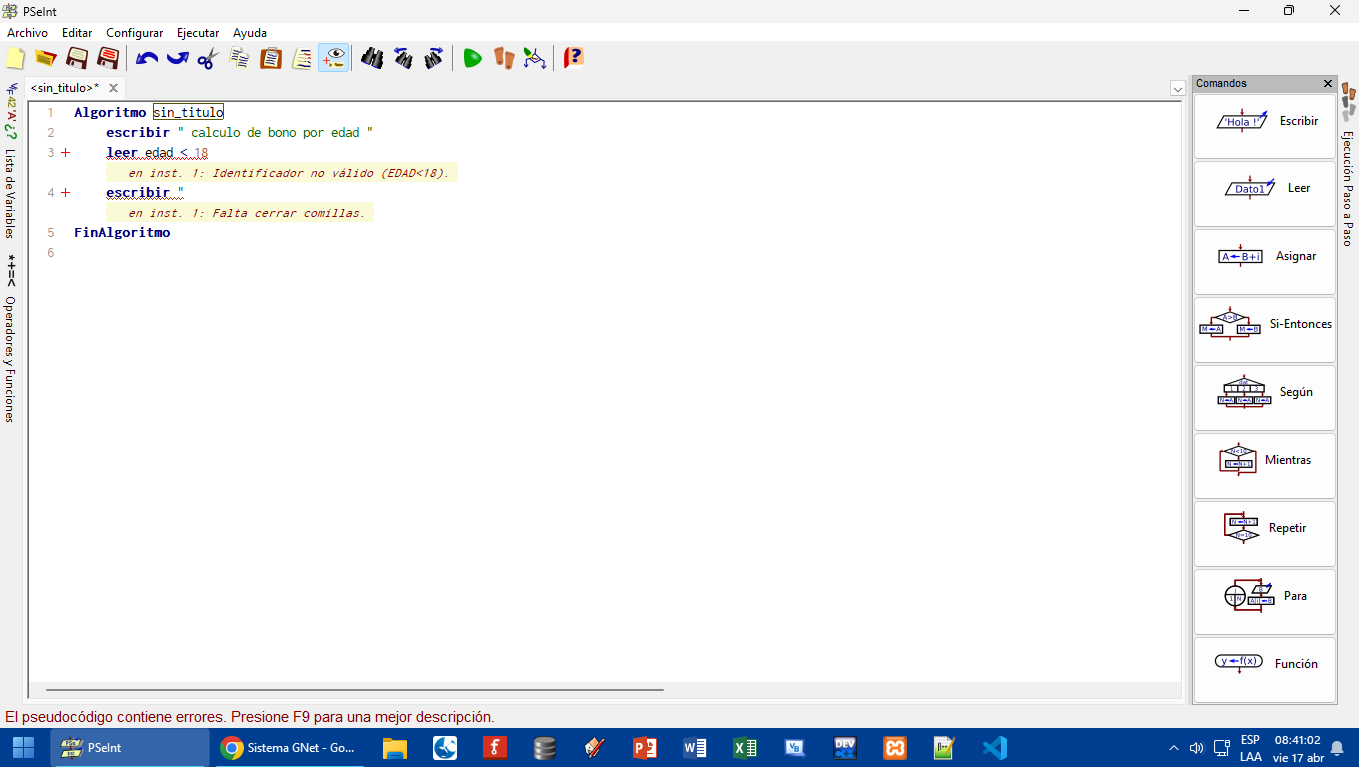Click the Undo arrow icon
Viewport: 1359px width, 767px height.
(147, 58)
